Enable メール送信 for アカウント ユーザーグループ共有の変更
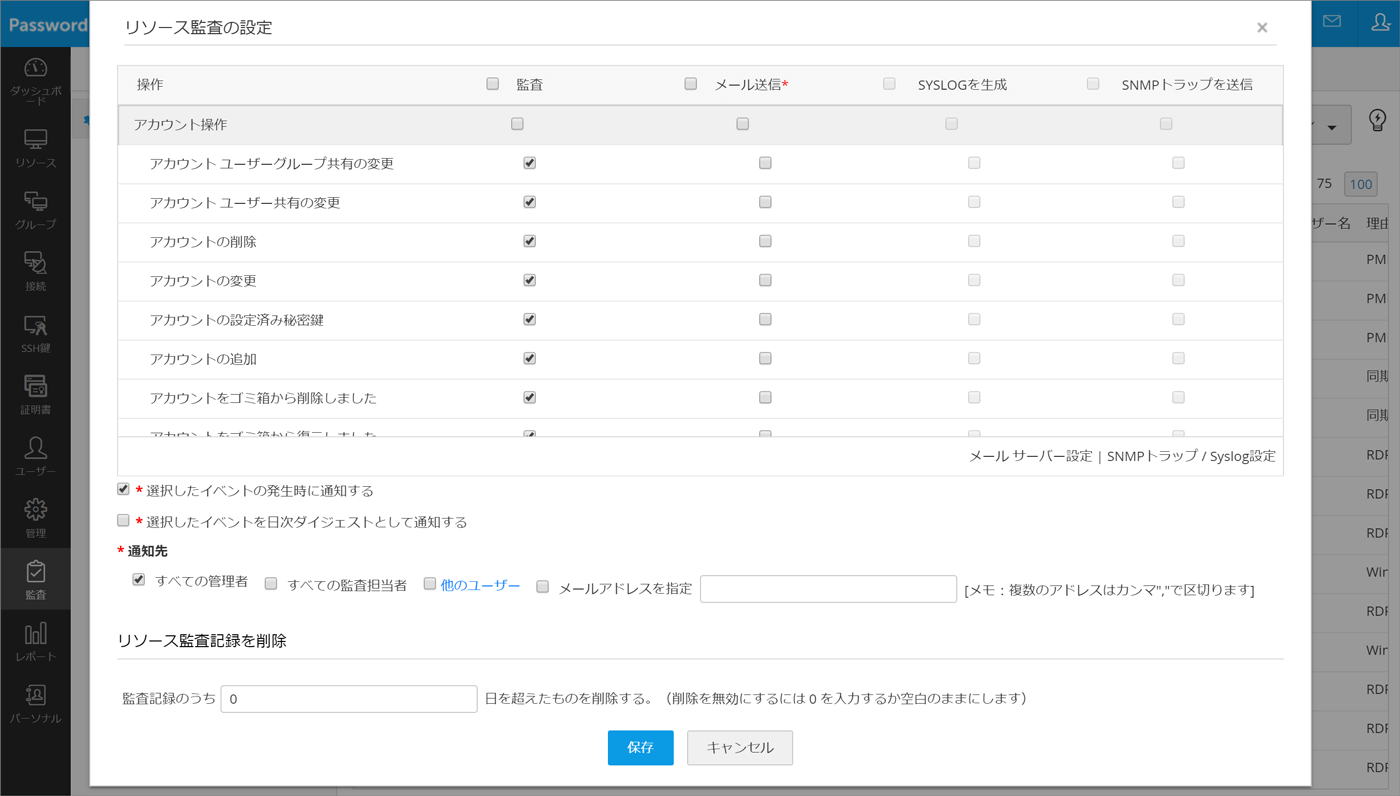1400x796 pixels. point(765,163)
